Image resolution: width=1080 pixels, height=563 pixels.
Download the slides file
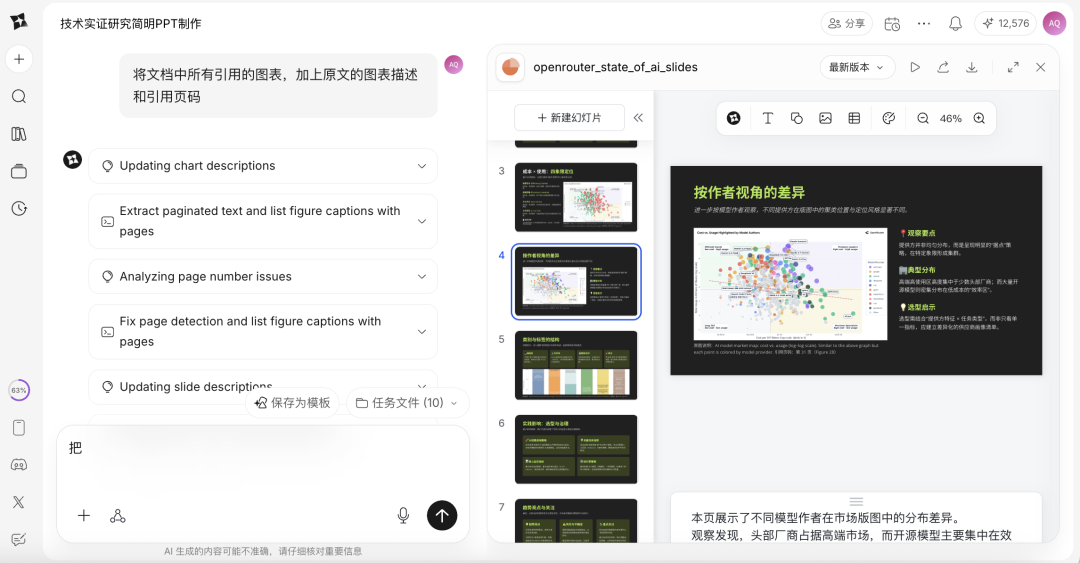pyautogui.click(x=971, y=68)
